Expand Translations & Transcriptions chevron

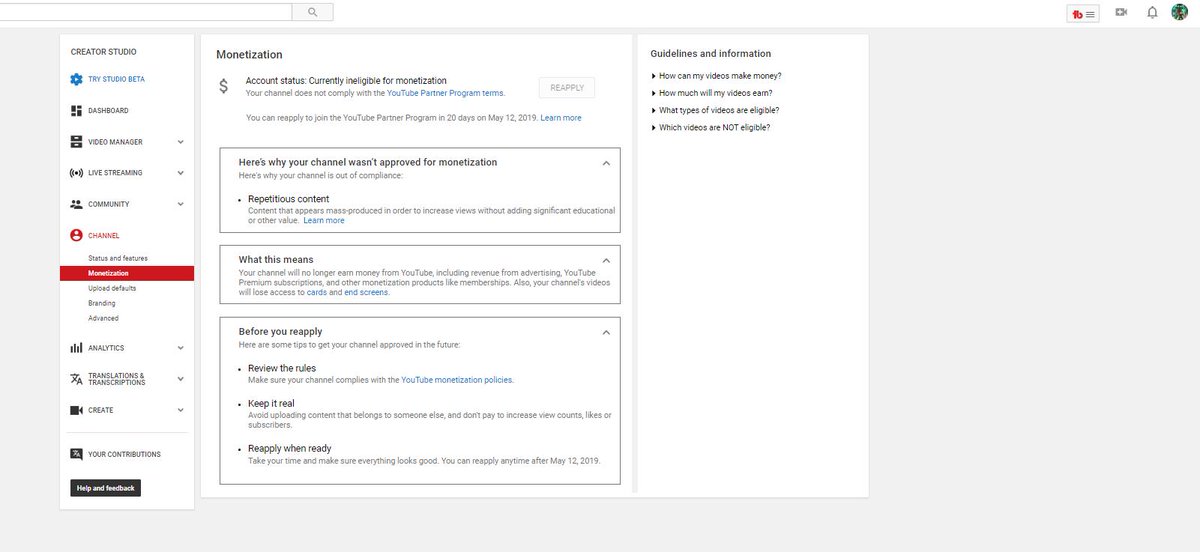click(180, 379)
